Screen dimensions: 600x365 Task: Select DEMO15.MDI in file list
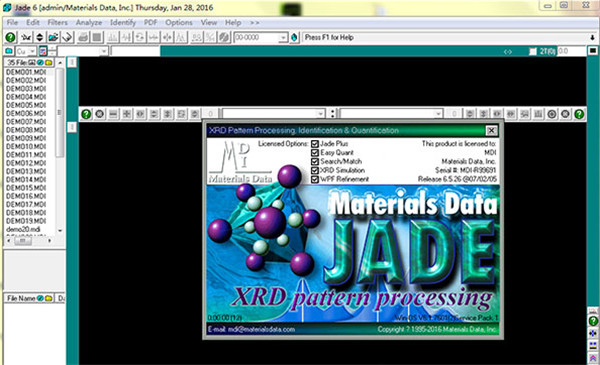point(26,187)
